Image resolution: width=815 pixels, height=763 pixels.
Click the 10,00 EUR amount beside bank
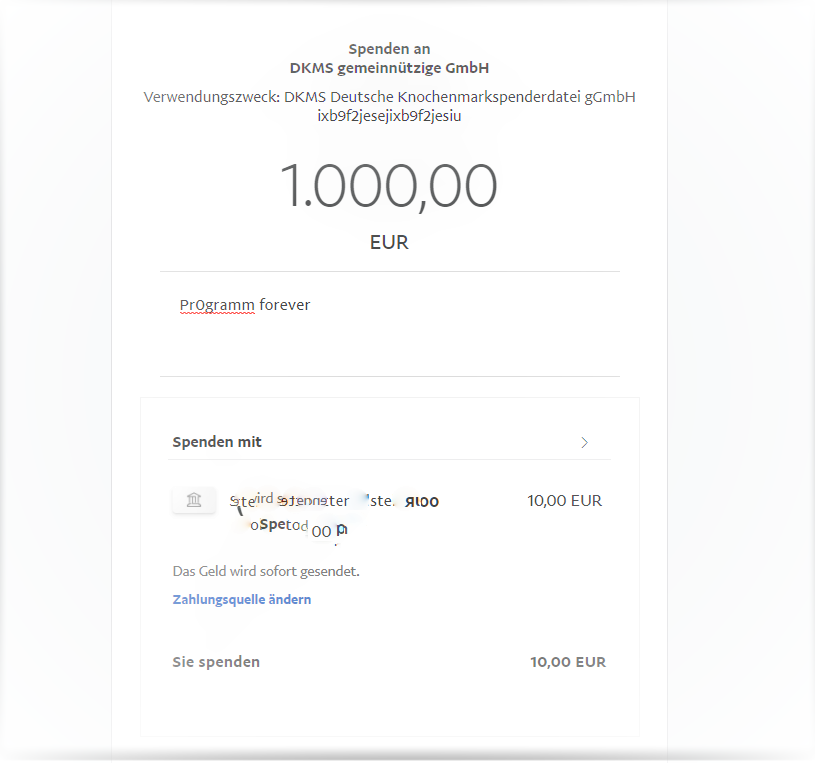tap(564, 501)
